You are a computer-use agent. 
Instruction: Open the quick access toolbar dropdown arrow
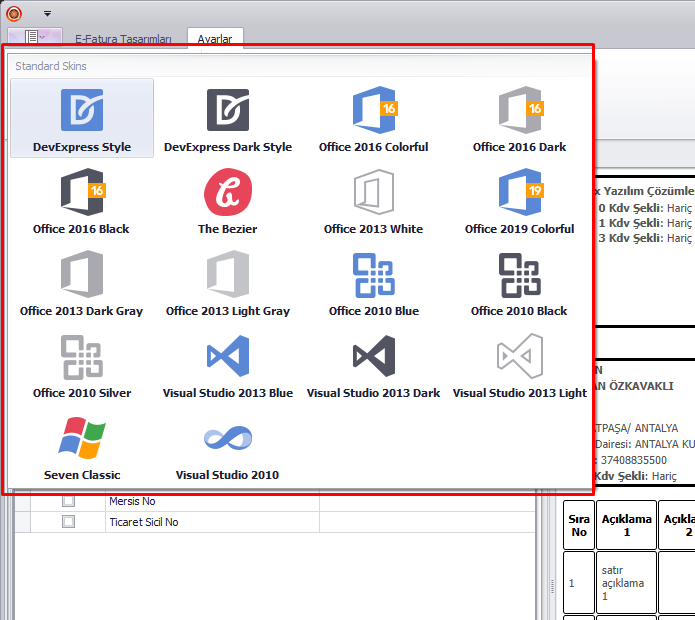47,14
